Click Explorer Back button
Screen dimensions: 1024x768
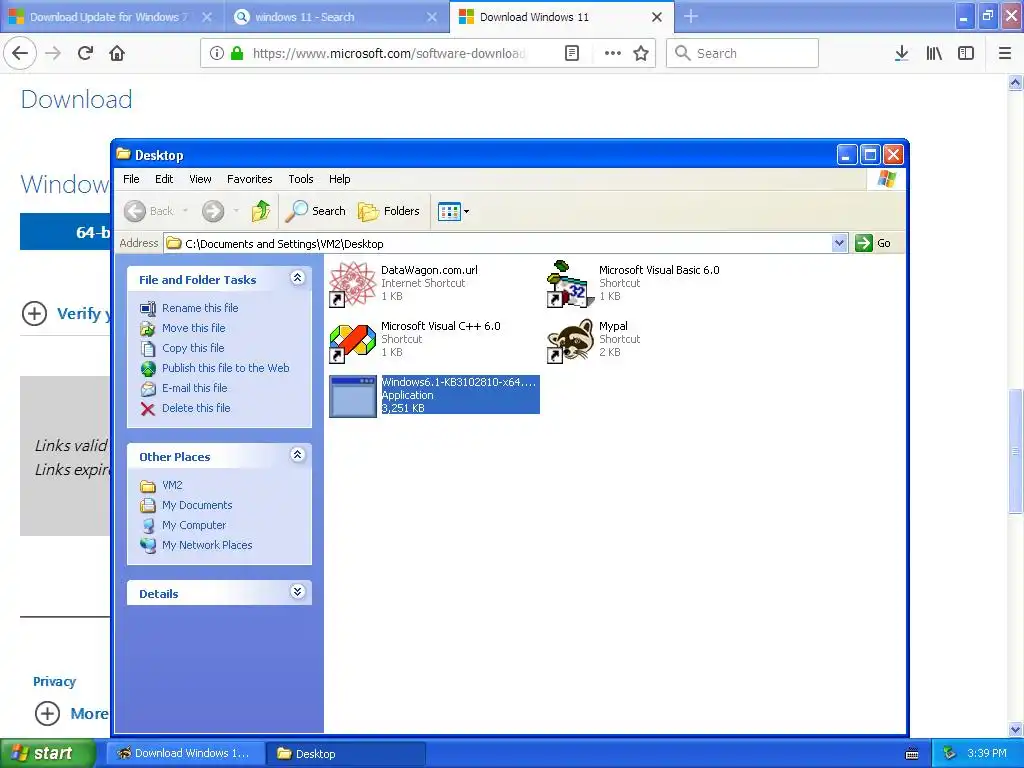tap(150, 211)
